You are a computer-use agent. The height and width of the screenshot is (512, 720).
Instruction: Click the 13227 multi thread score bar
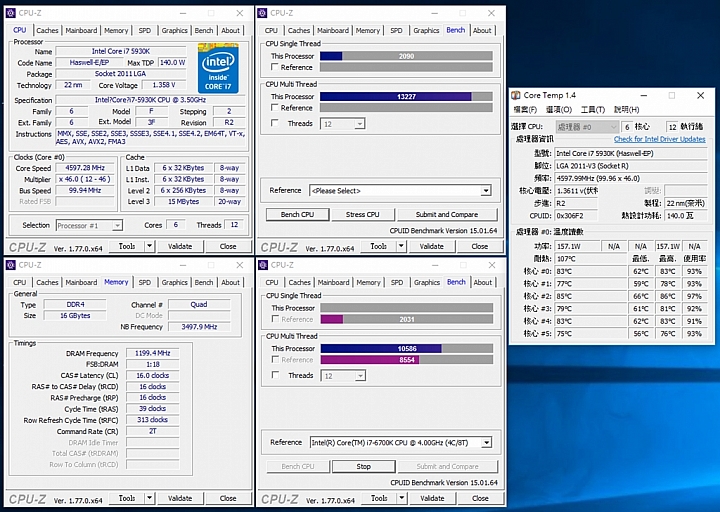click(406, 96)
